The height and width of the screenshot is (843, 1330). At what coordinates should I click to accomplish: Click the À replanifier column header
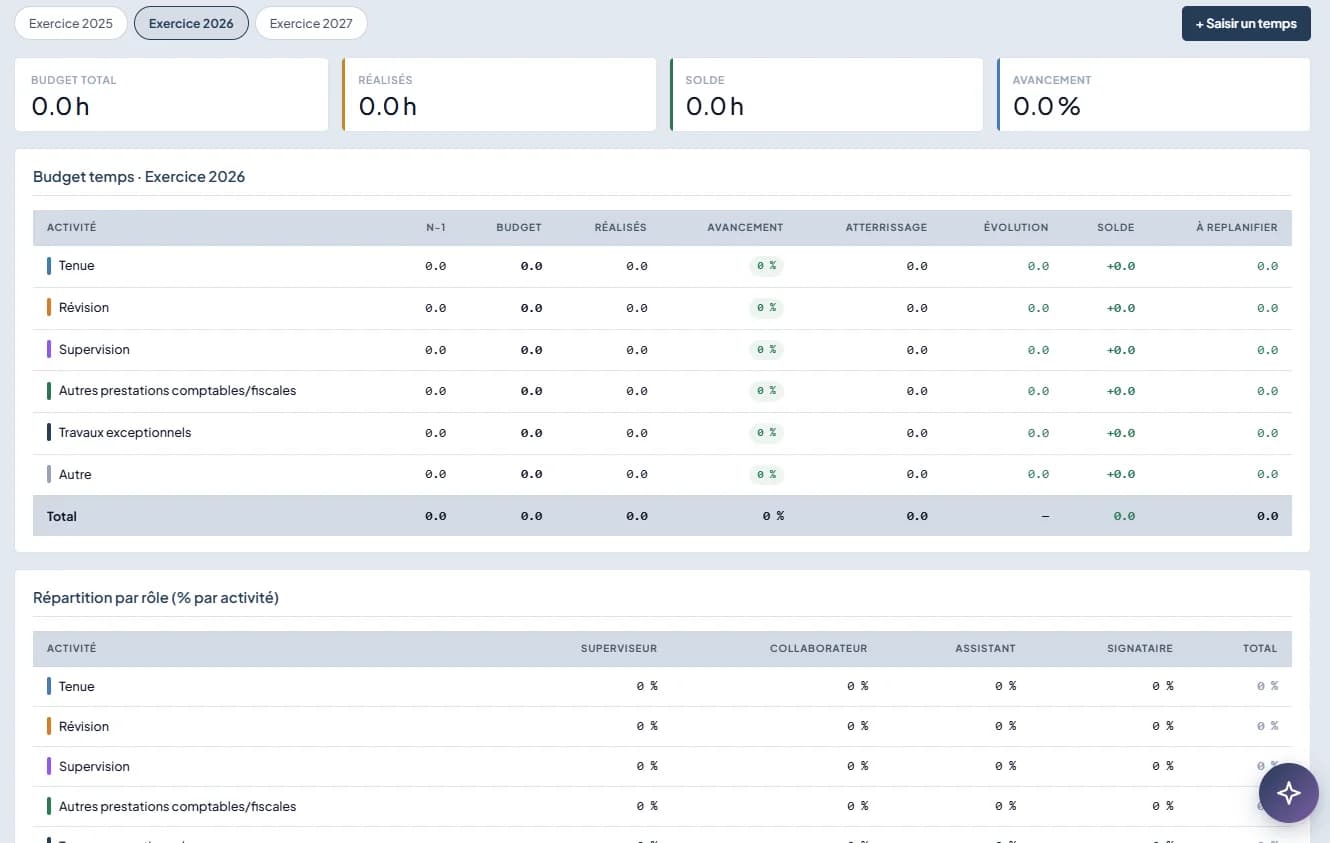[1237, 227]
